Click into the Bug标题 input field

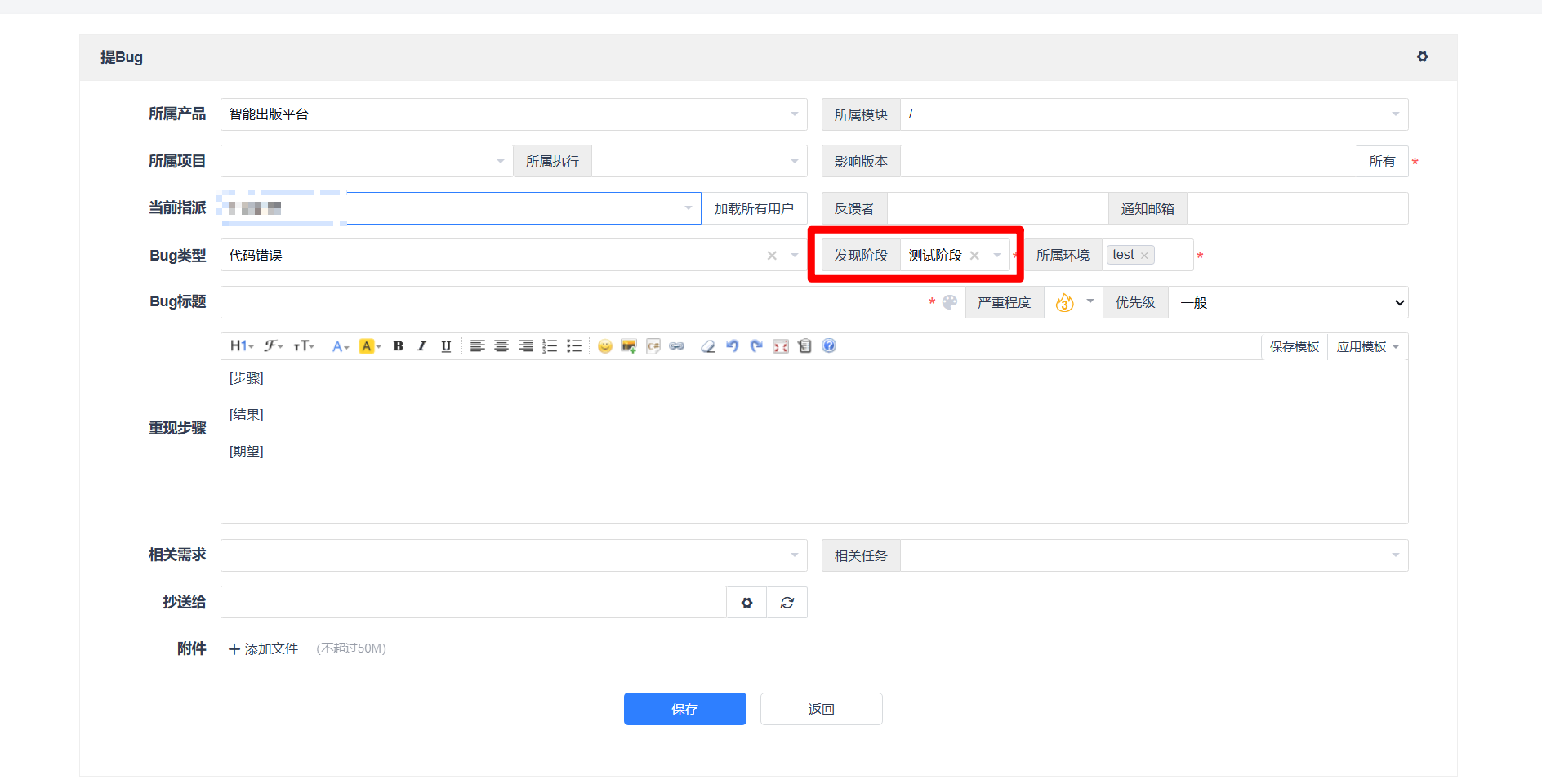[x=572, y=302]
